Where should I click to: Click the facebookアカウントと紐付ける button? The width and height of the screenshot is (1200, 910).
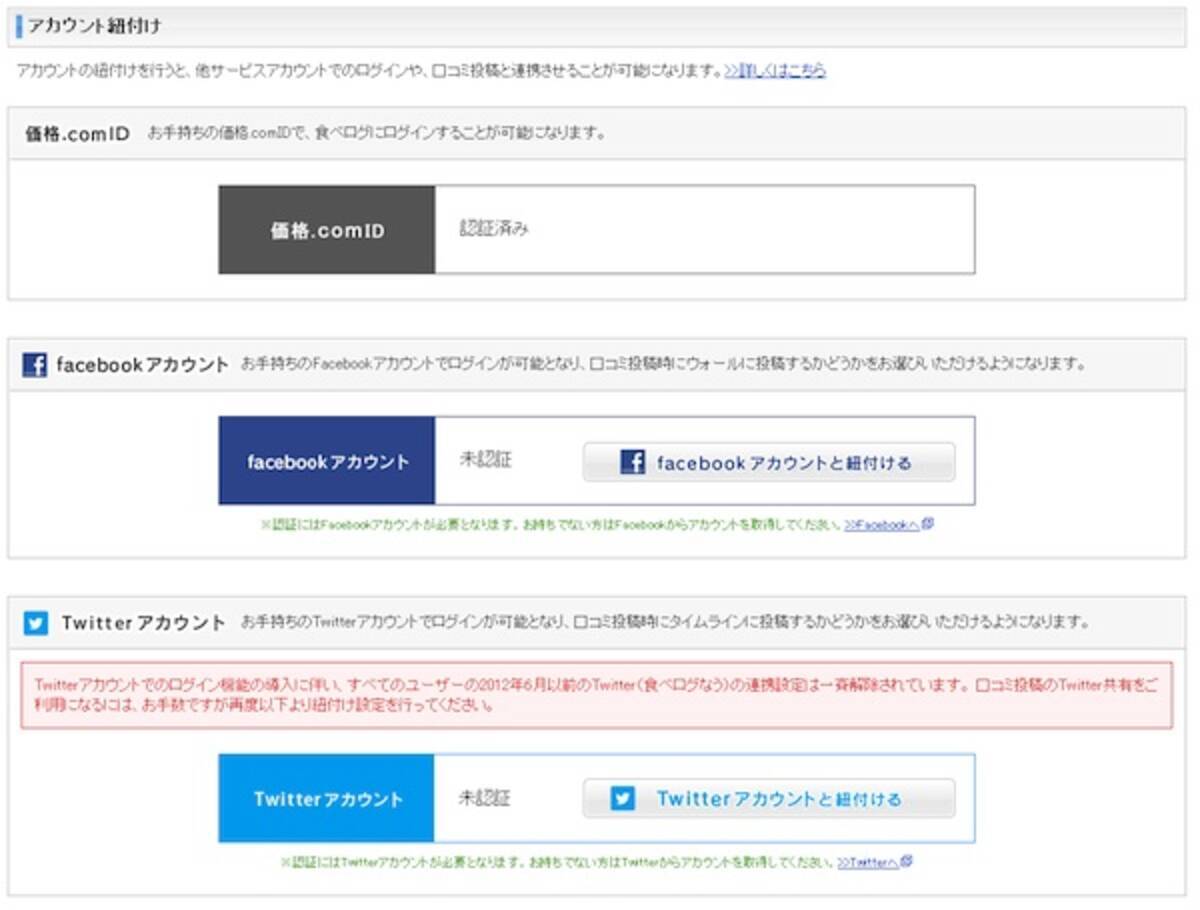pos(768,461)
